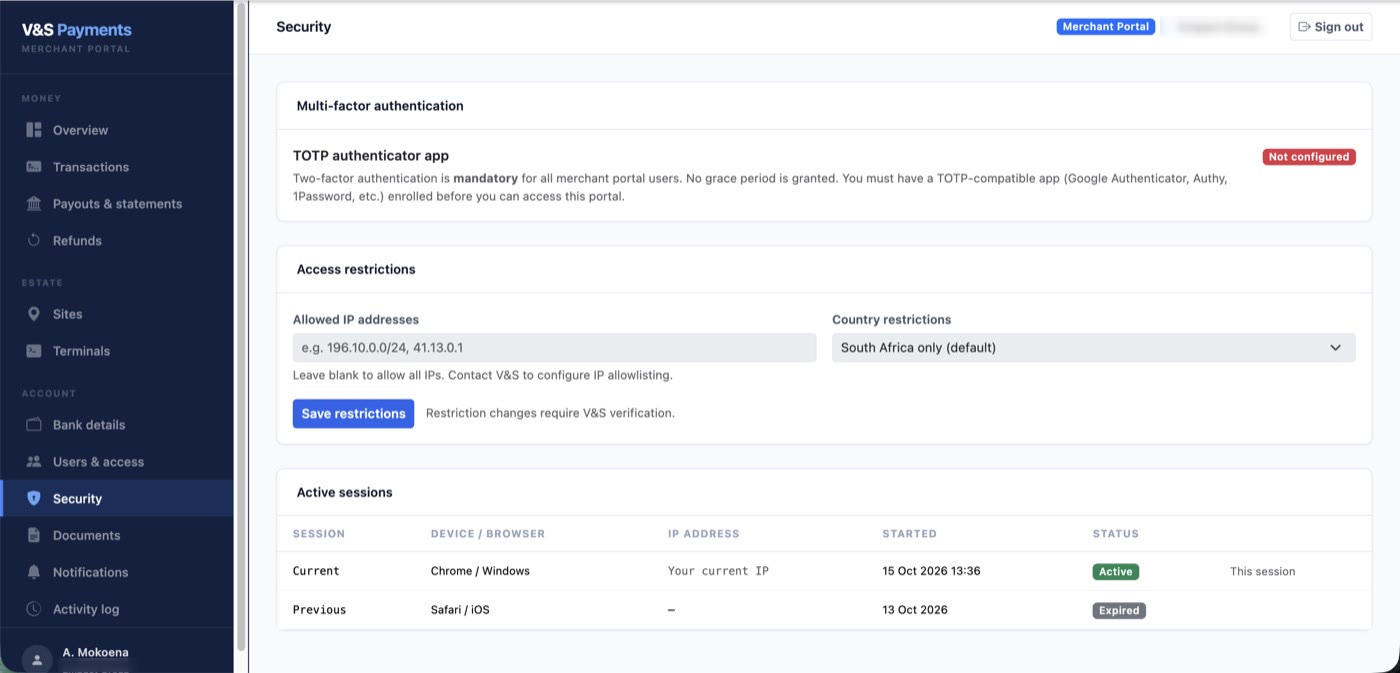This screenshot has height=673, width=1400.
Task: Click the A. Mokoena user avatar icon
Action: pyautogui.click(x=37, y=659)
